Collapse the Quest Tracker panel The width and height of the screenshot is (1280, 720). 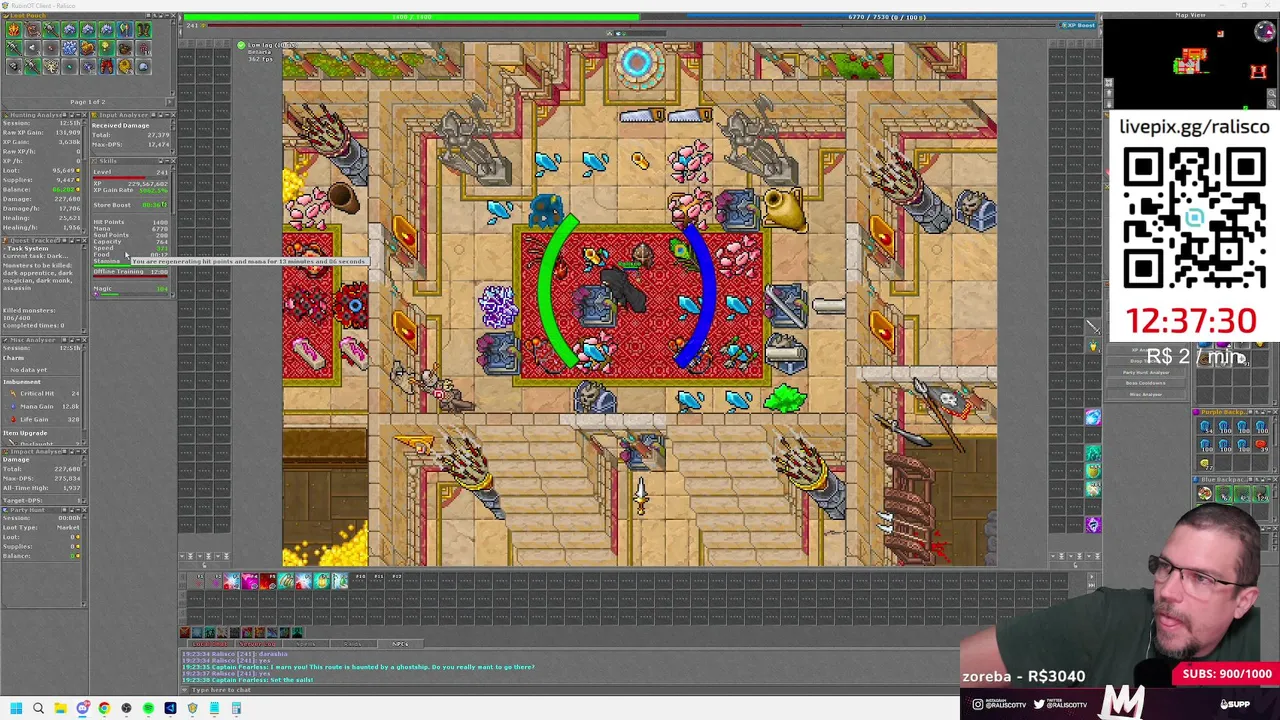77,240
